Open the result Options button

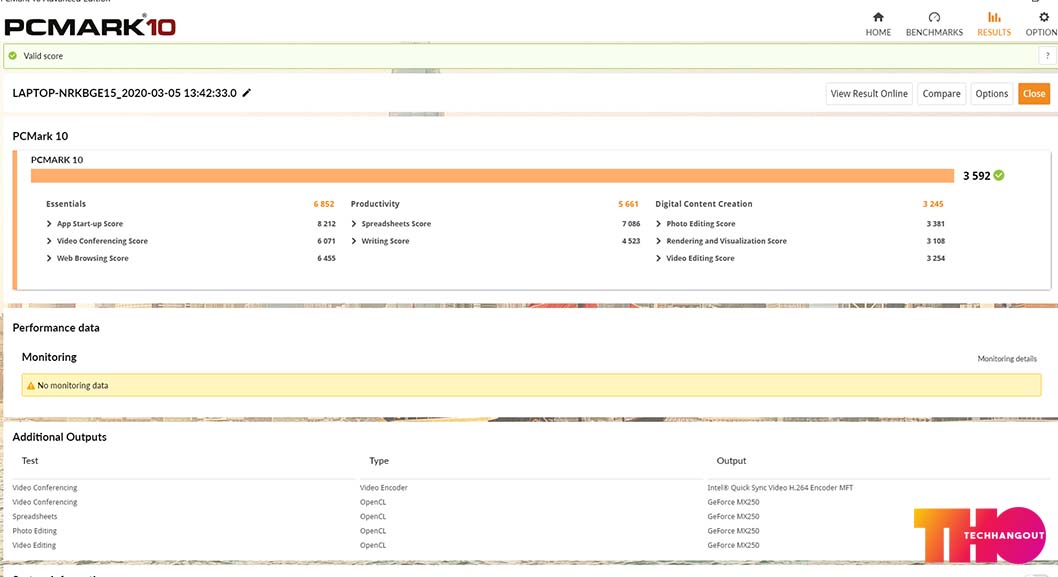(x=991, y=94)
